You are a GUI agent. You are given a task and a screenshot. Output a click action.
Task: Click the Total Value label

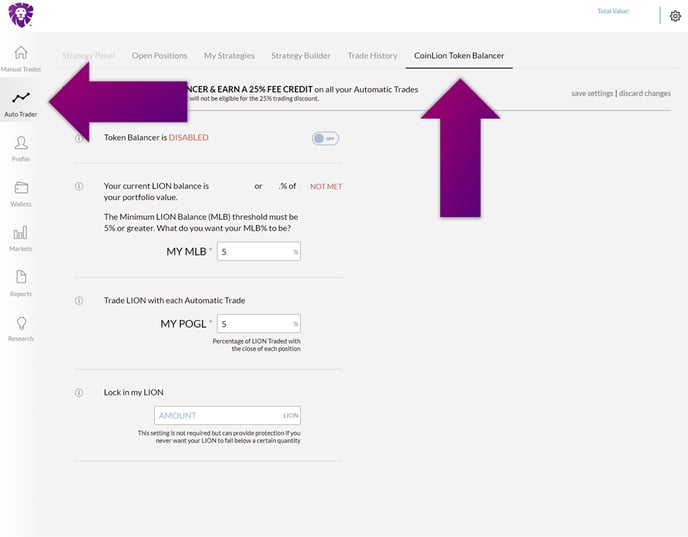(x=613, y=11)
